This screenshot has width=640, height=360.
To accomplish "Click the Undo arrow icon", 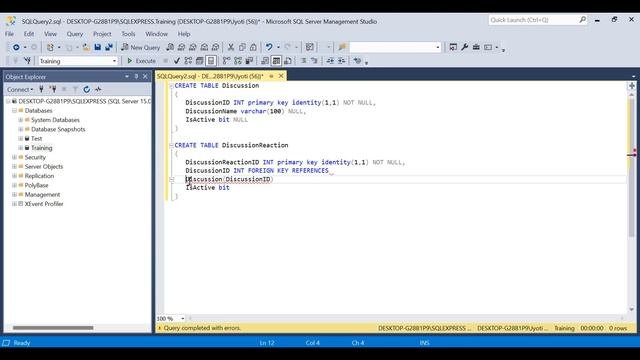I will click(269, 47).
